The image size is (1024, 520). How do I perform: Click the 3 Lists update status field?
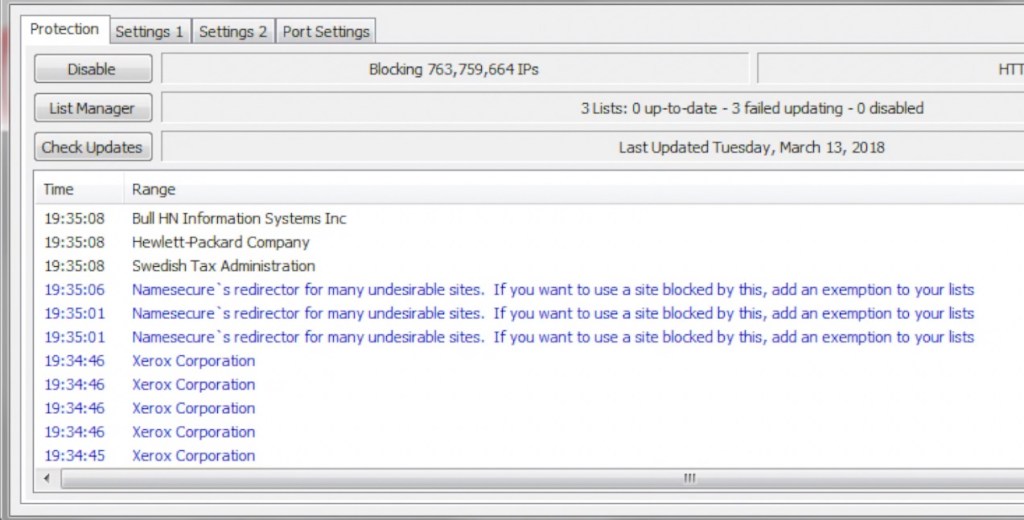(x=592, y=108)
